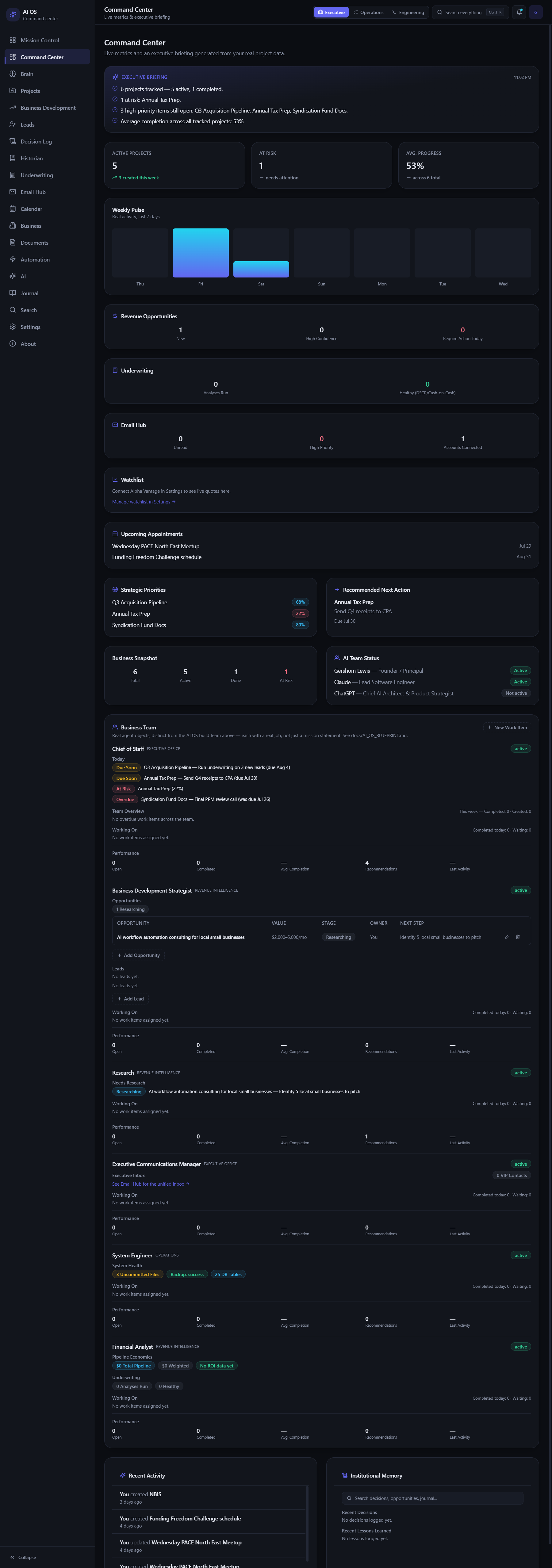Image resolution: width=552 pixels, height=1568 pixels.
Task: Click the $0 Total Pipeline pill
Action: [133, 1366]
